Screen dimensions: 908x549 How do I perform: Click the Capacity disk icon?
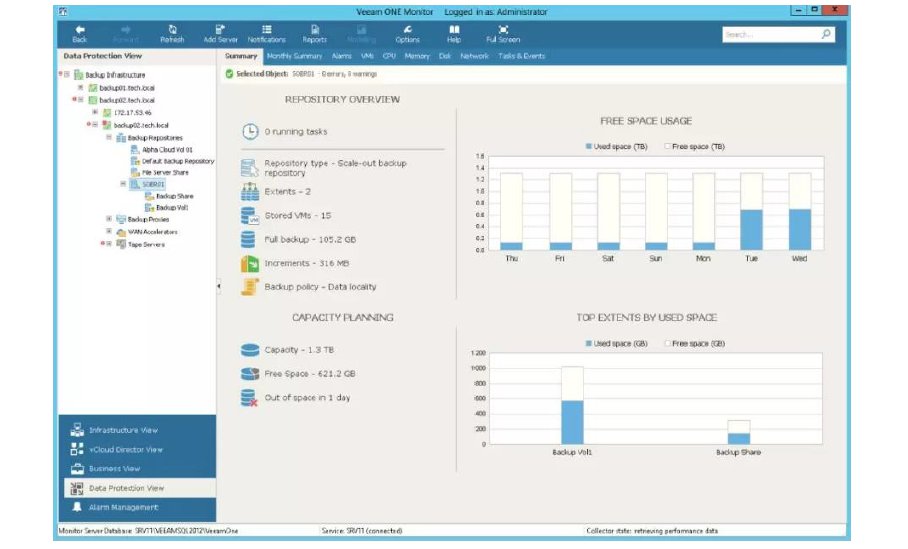click(x=250, y=350)
